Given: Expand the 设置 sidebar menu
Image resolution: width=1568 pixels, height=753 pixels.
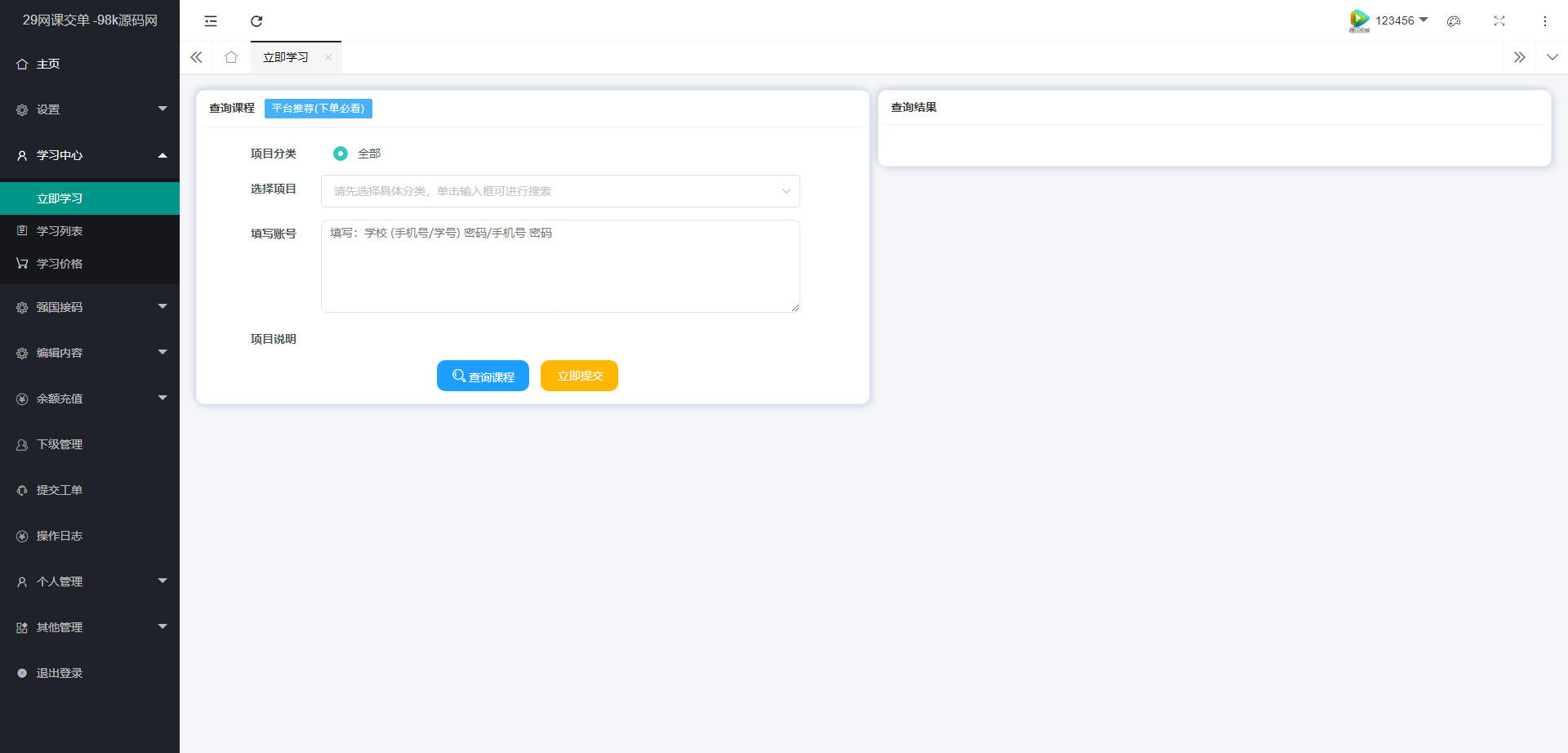Looking at the screenshot, I should pos(90,109).
